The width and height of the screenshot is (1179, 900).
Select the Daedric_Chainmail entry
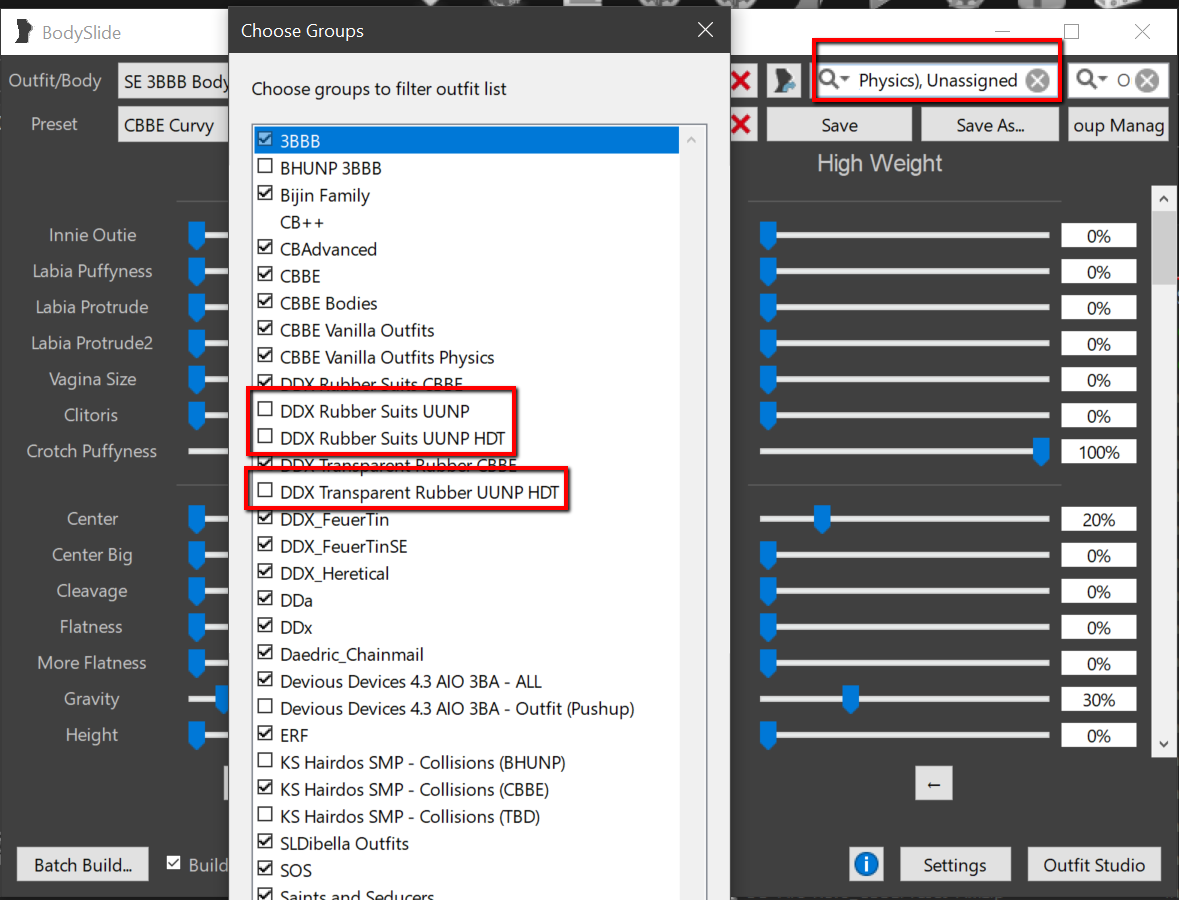coord(466,654)
